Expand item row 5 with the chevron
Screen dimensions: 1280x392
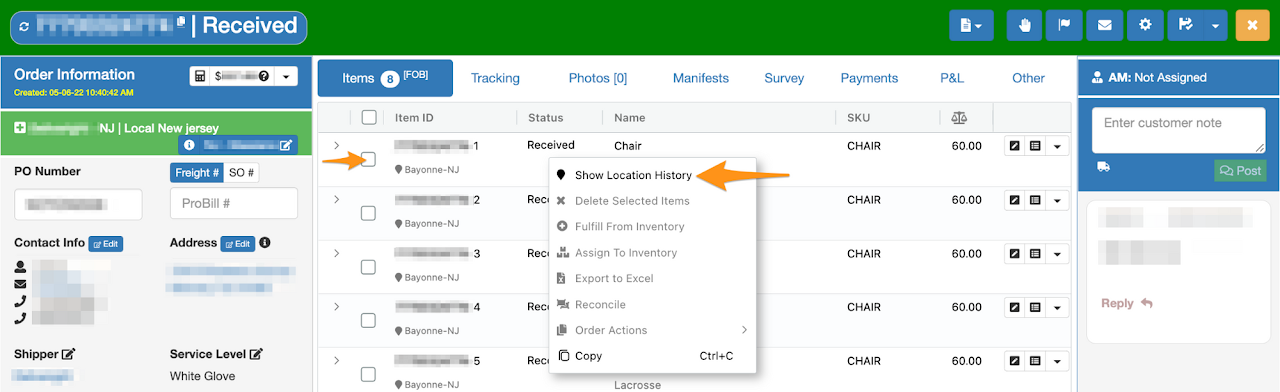[x=336, y=360]
